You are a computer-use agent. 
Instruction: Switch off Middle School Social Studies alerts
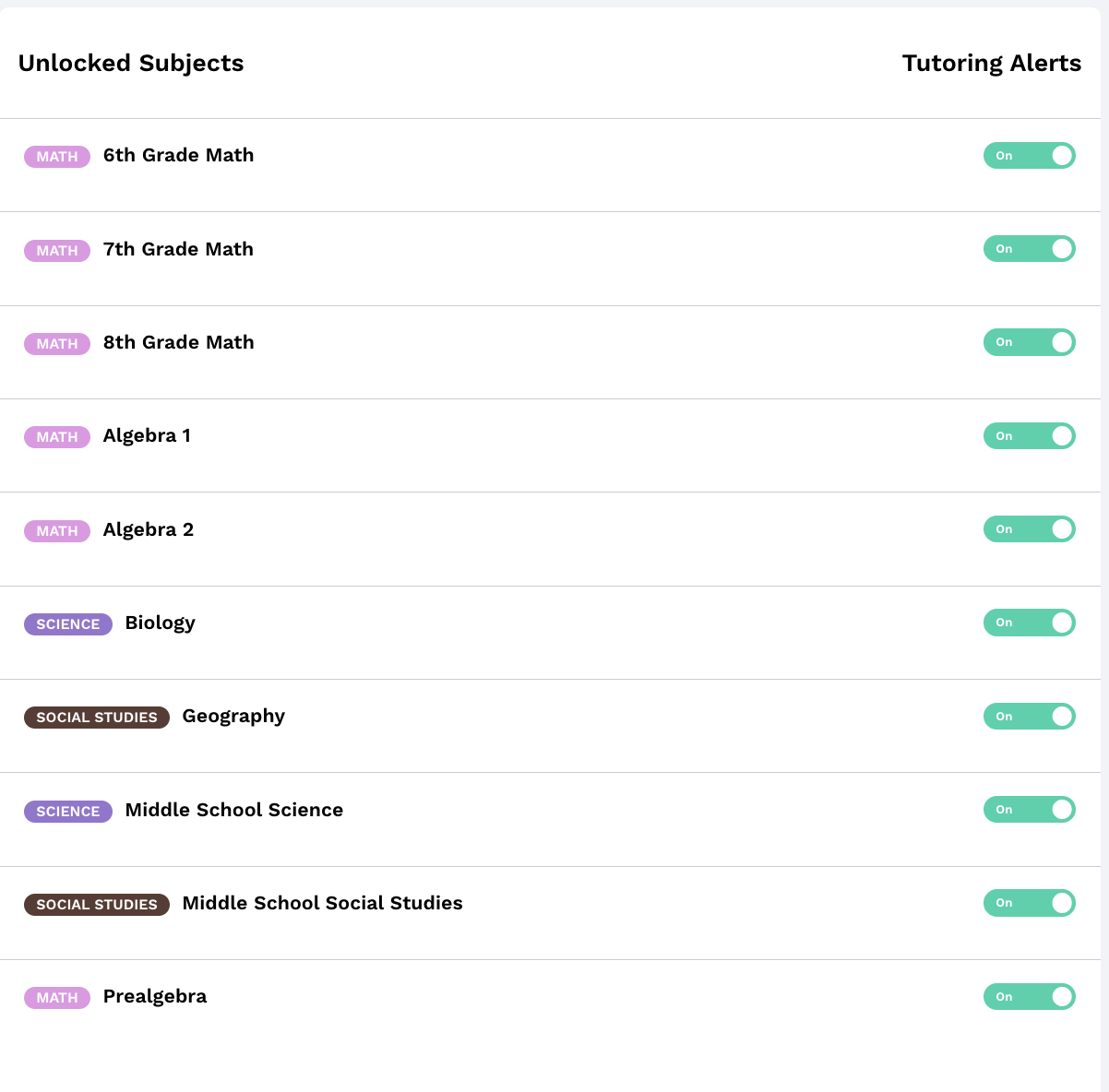pos(1029,903)
